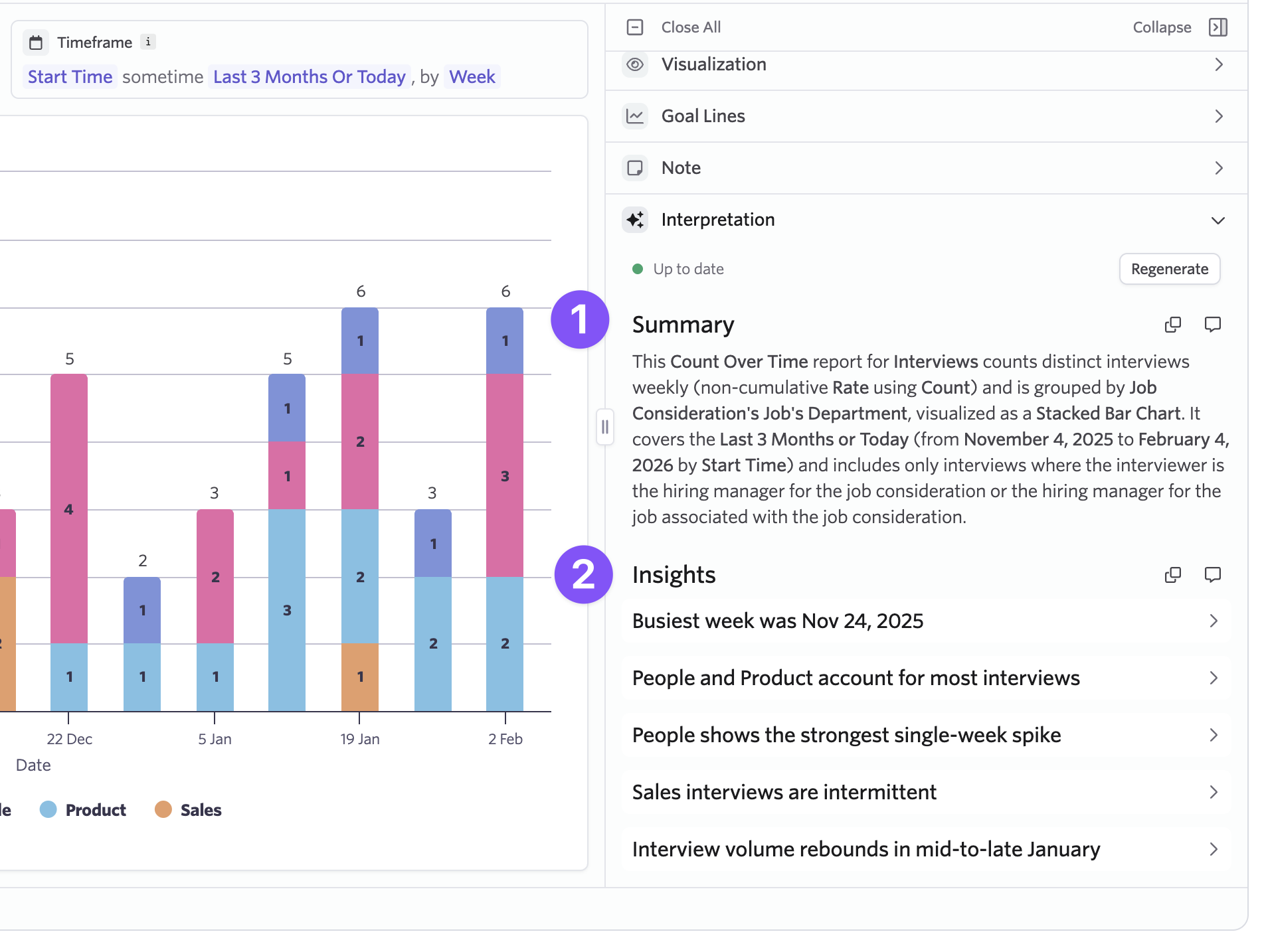
Task: Click the Regenerate button
Action: coord(1169,269)
